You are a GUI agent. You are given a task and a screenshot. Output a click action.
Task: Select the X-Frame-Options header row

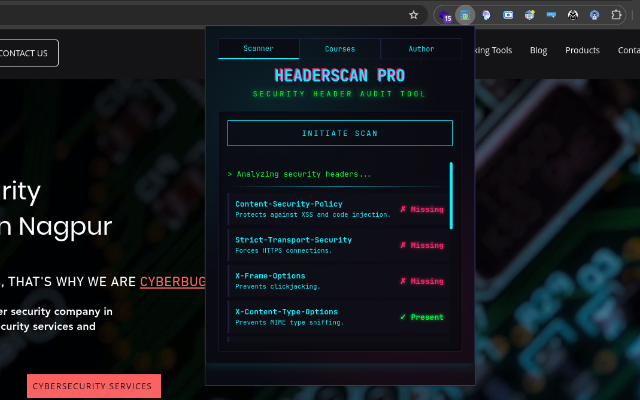pos(339,281)
